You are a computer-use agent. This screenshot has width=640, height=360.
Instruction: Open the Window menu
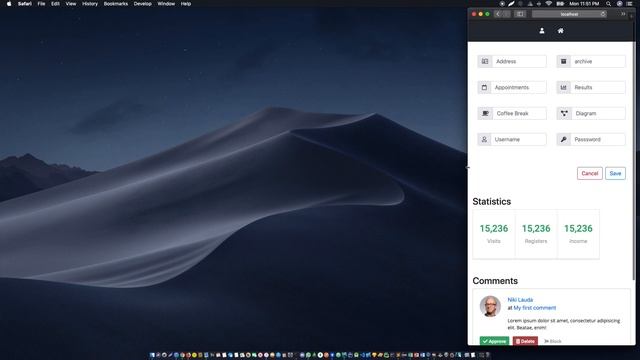pos(166,4)
